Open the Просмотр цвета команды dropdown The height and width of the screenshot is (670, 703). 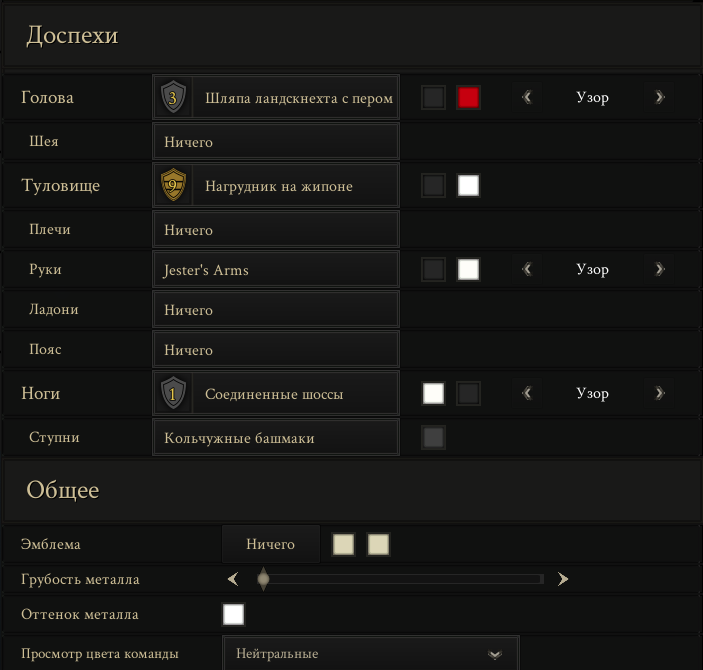[x=371, y=653]
